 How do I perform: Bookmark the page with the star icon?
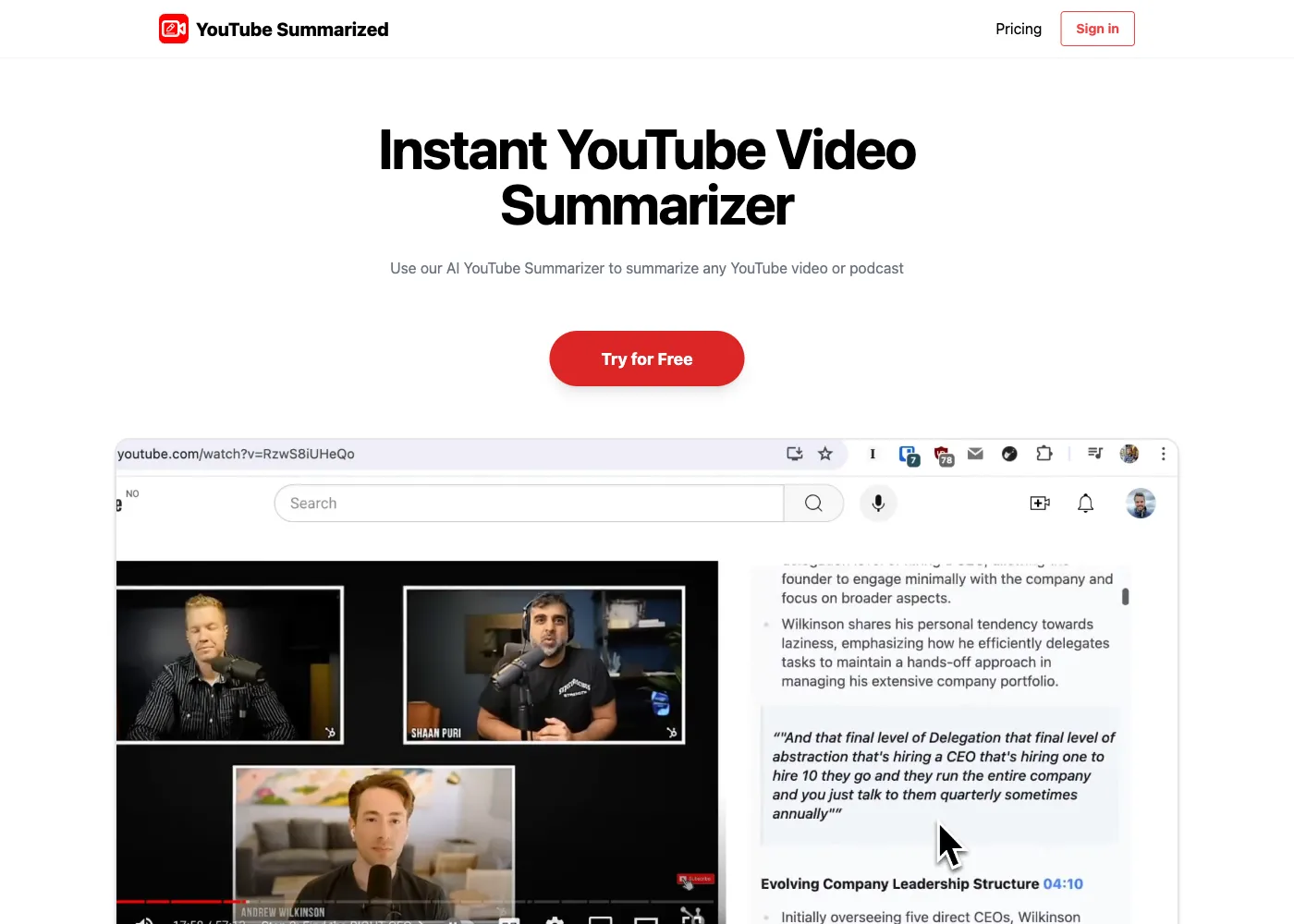pos(825,454)
